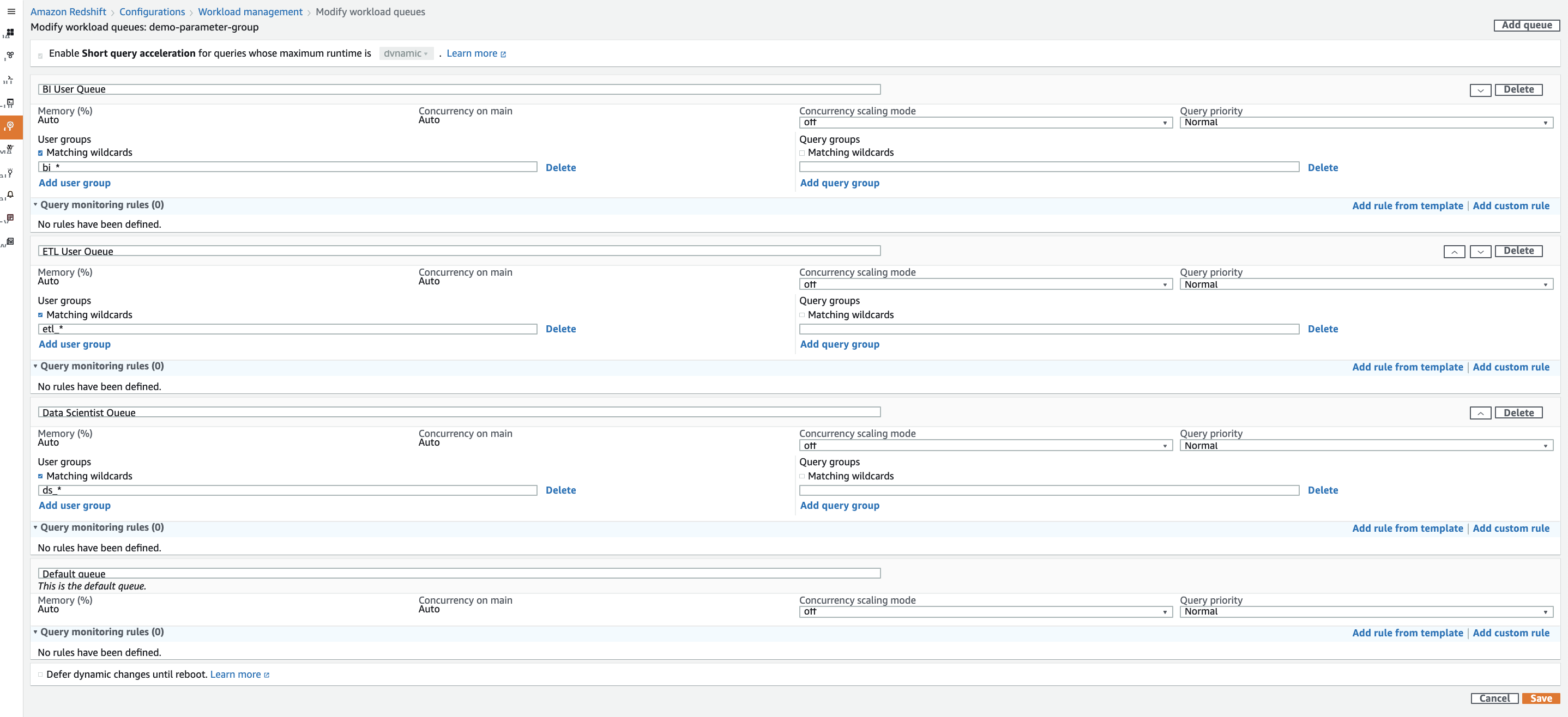The width and height of the screenshot is (1568, 717).
Task: Move ETL User Queue down
Action: coord(1480,252)
